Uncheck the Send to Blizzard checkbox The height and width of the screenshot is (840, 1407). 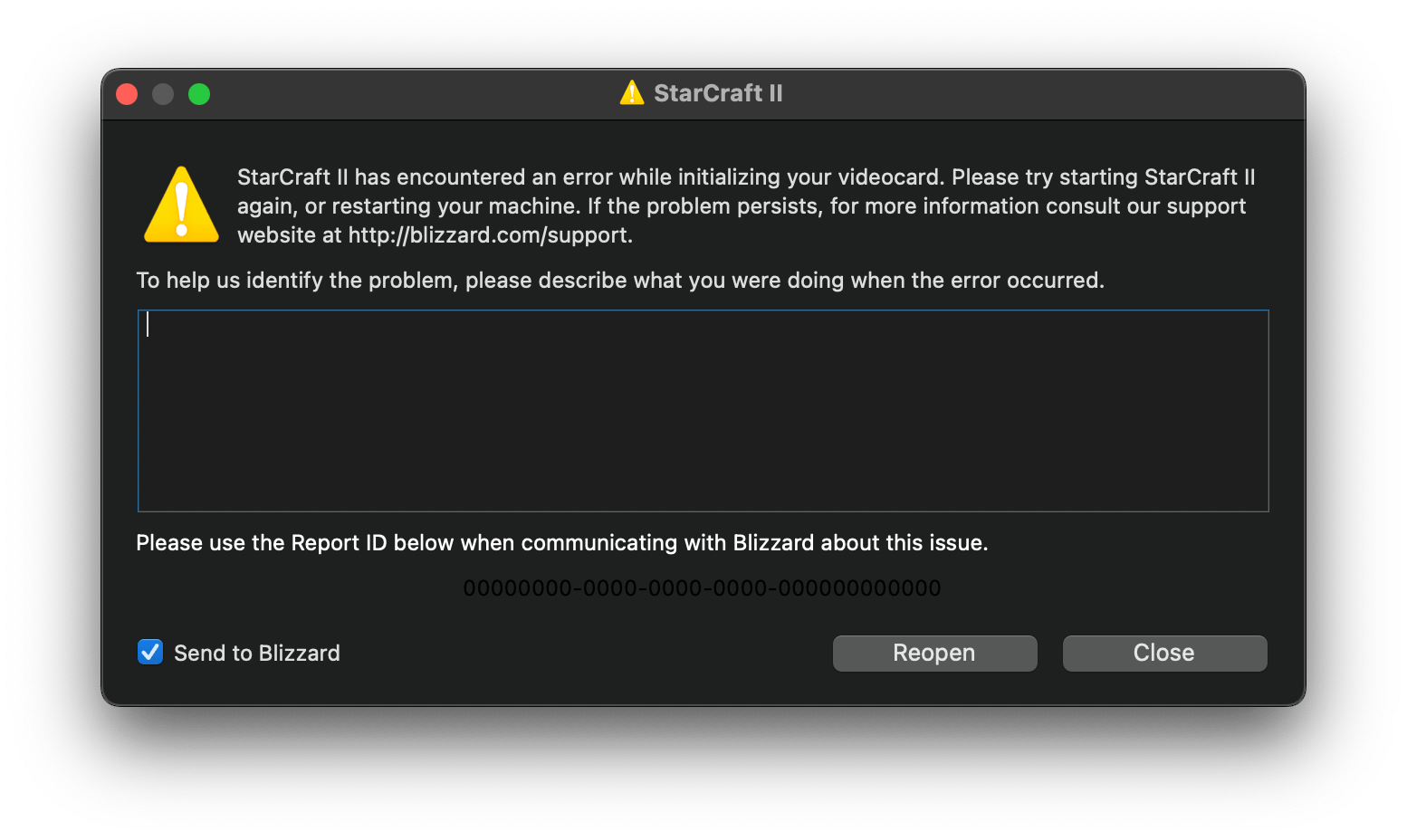pyautogui.click(x=150, y=652)
